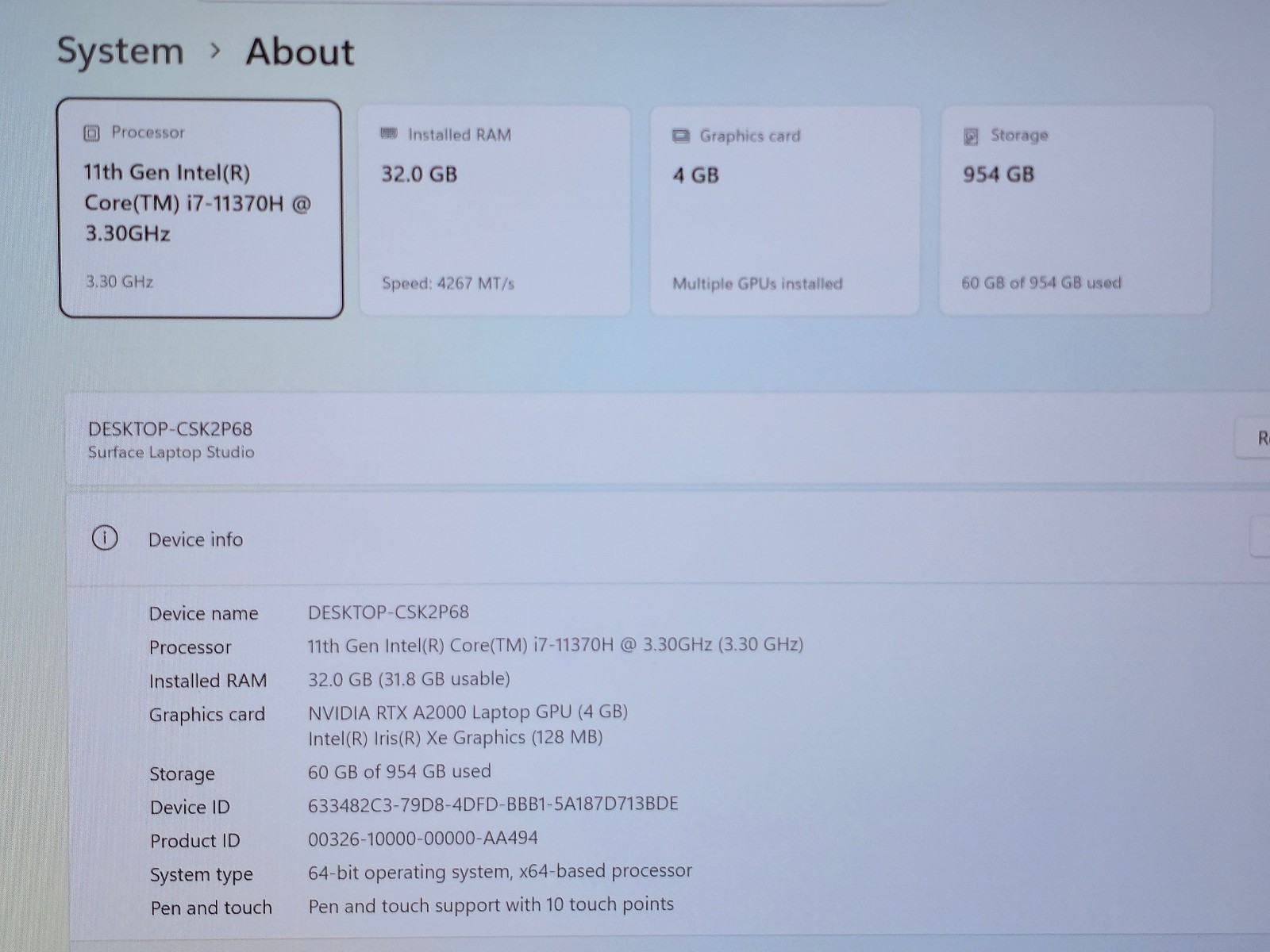This screenshot has height=952, width=1270.
Task: Click the Device ID value 633482C3-79D8-4DFD-BBB1-5A187D713BDE
Action: tap(493, 804)
